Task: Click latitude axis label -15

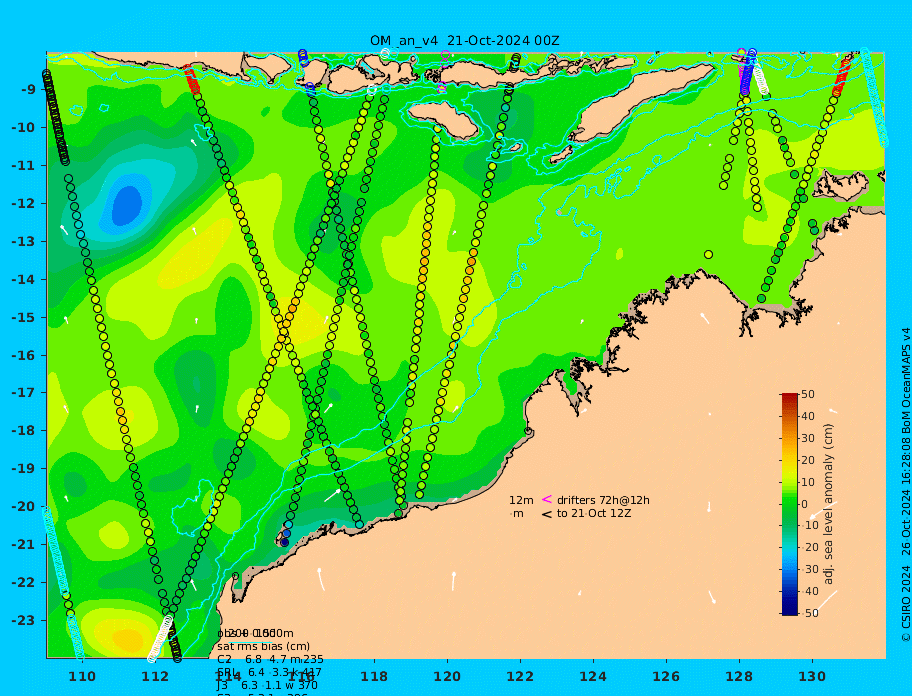Action: coord(24,317)
